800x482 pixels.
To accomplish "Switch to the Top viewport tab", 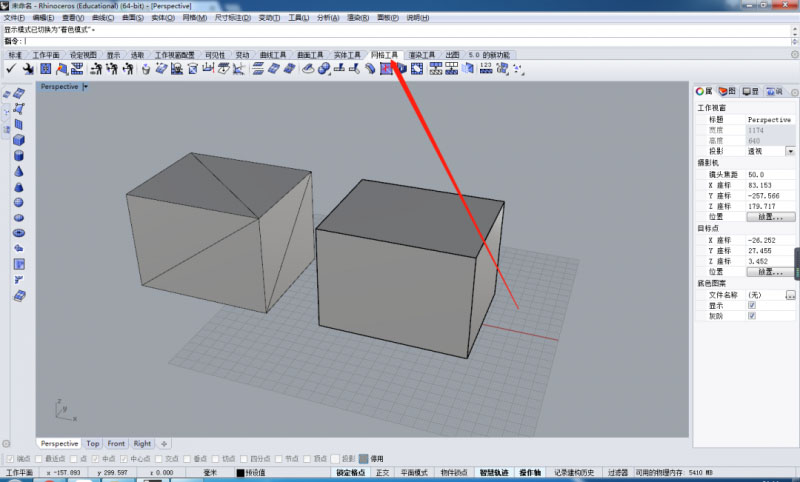I will [x=92, y=443].
